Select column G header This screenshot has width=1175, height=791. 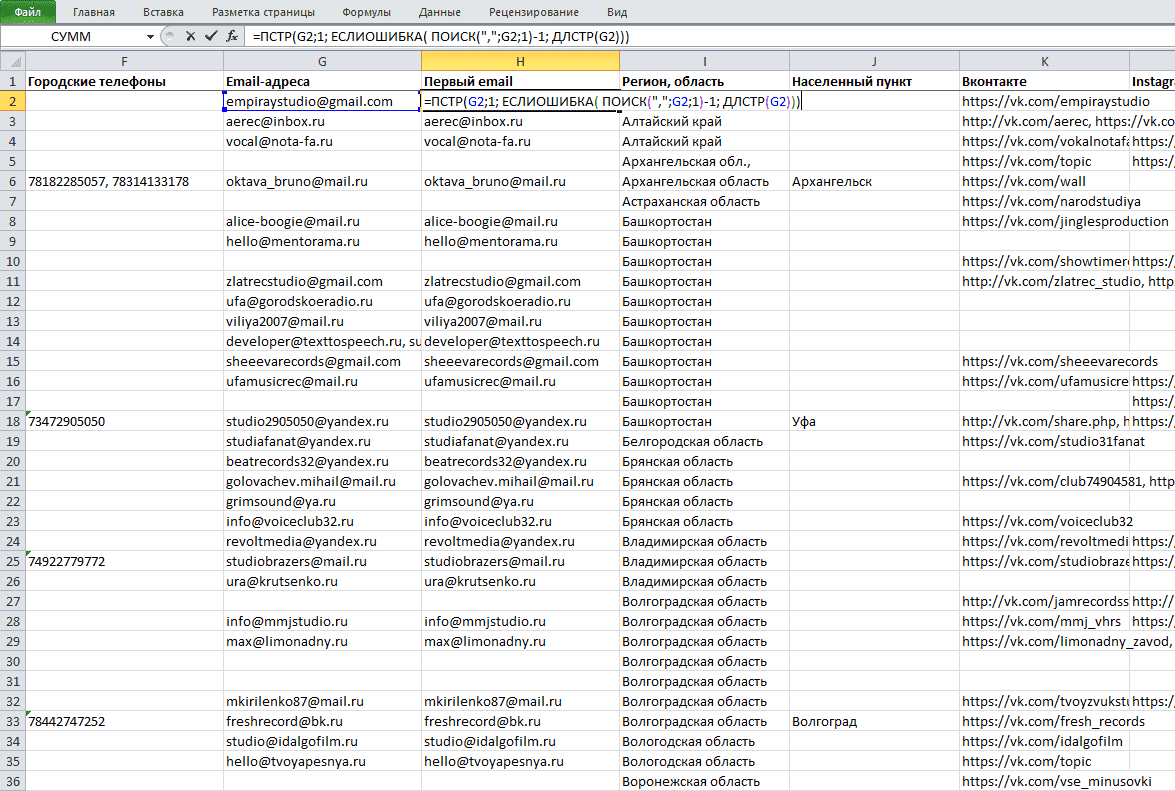coord(322,61)
